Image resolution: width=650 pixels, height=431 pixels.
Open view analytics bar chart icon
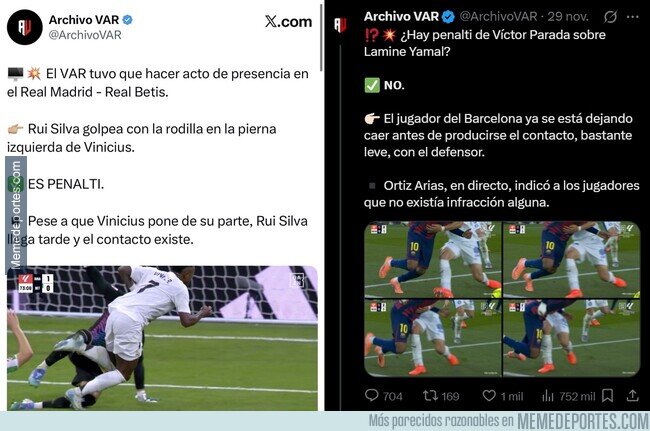pos(548,396)
